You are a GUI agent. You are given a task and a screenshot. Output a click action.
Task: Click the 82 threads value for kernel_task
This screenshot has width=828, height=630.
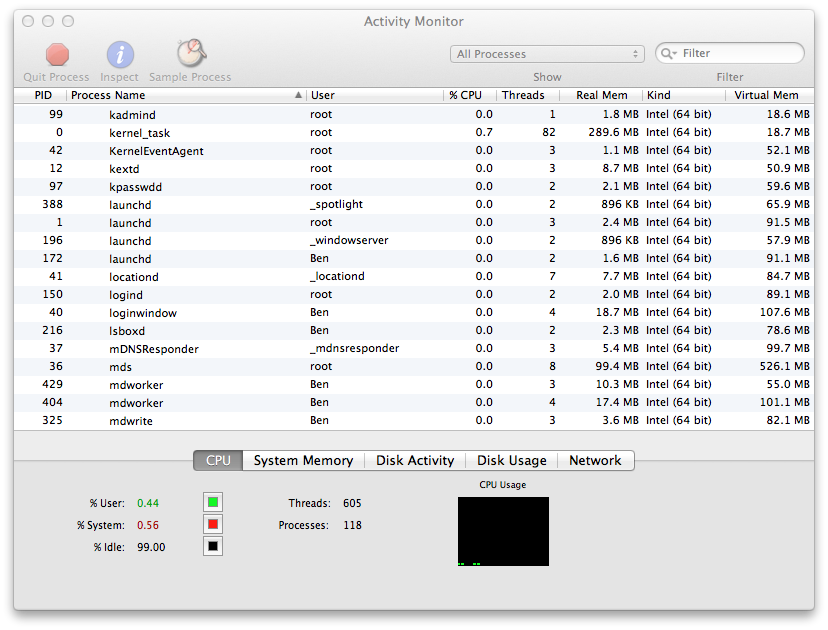click(x=549, y=132)
